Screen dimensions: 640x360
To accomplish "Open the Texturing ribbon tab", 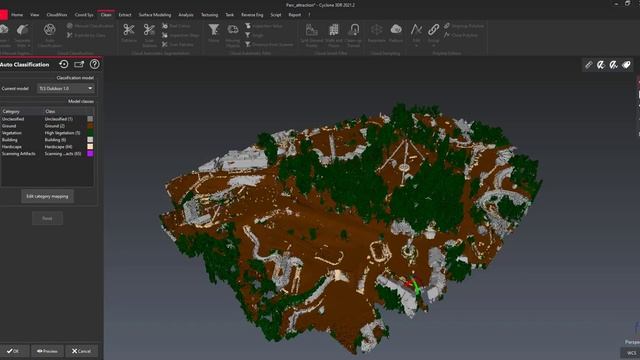I will pos(209,15).
